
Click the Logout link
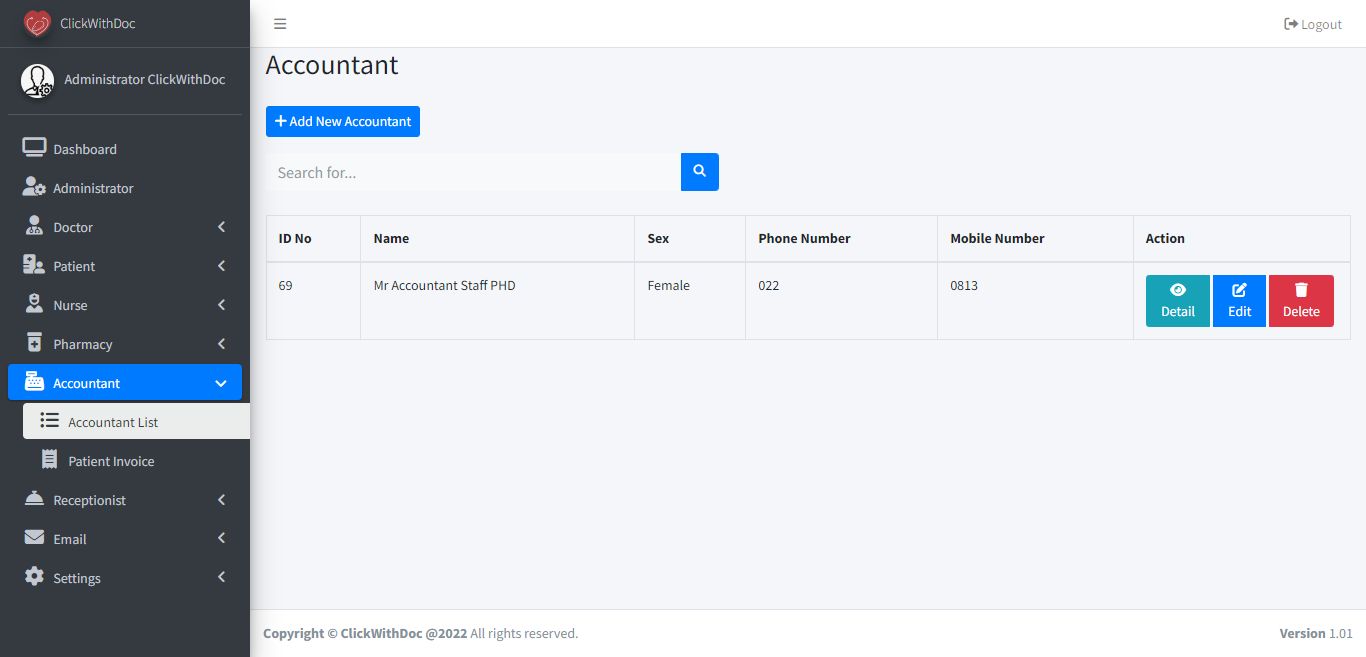tap(1313, 24)
